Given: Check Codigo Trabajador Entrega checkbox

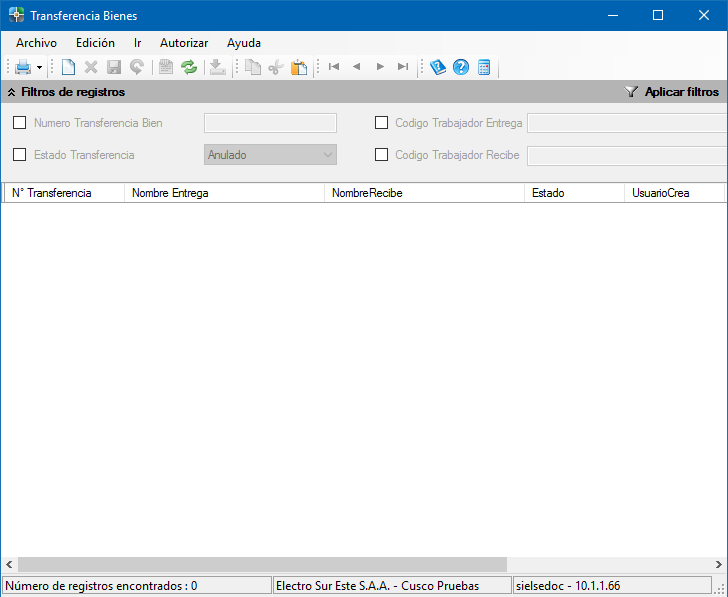Looking at the screenshot, I should [x=382, y=123].
